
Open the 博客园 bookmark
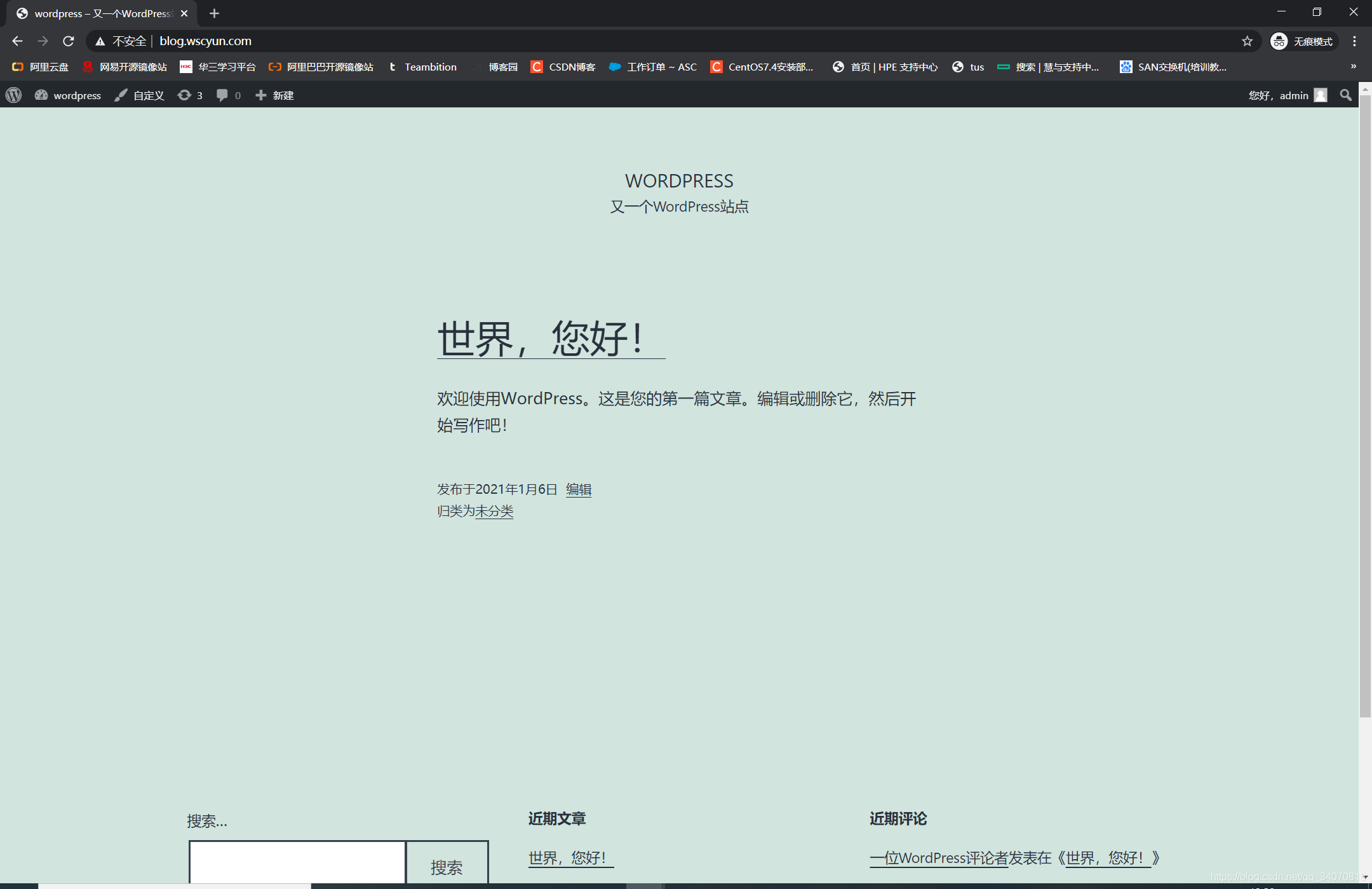click(x=494, y=67)
